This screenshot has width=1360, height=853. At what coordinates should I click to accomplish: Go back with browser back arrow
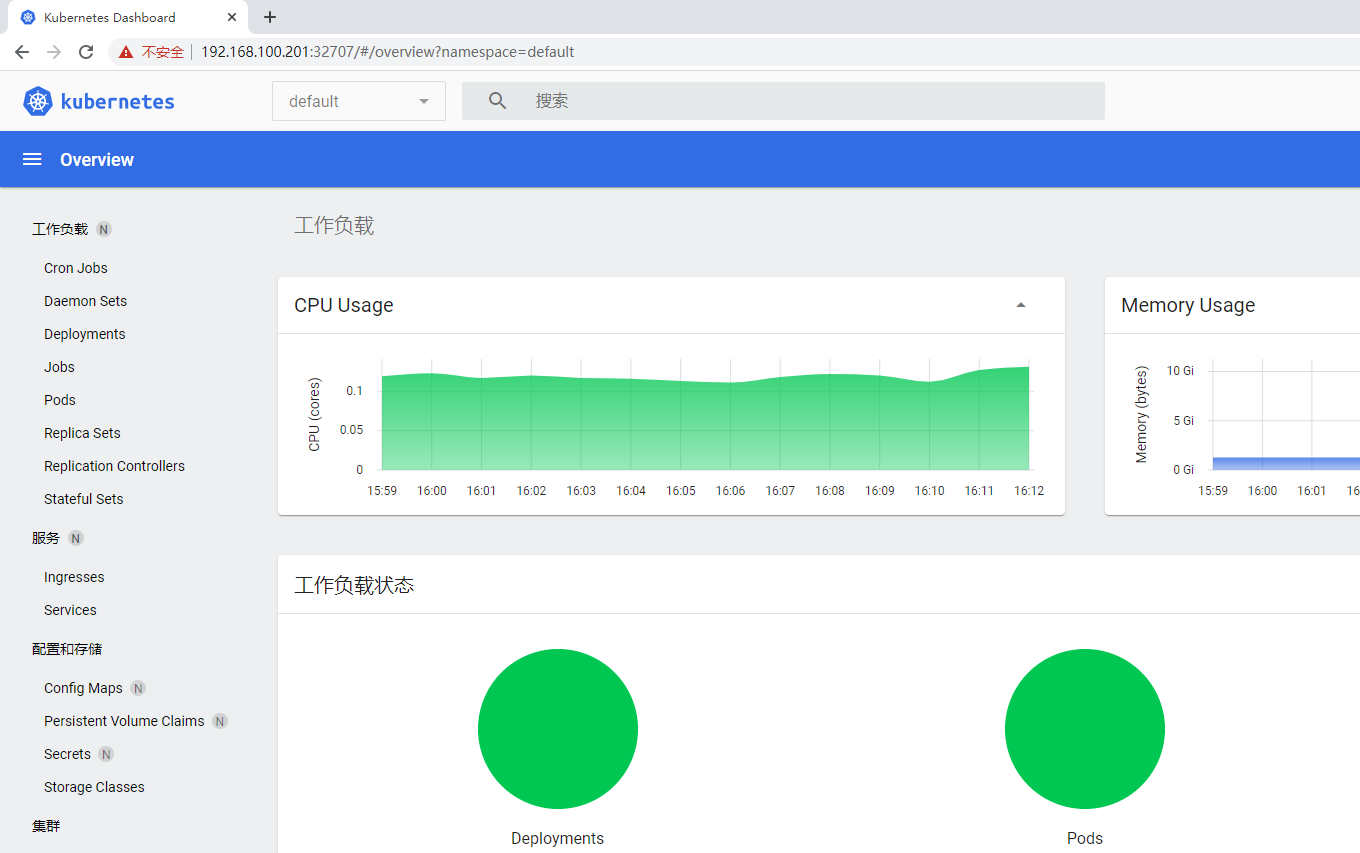tap(22, 52)
